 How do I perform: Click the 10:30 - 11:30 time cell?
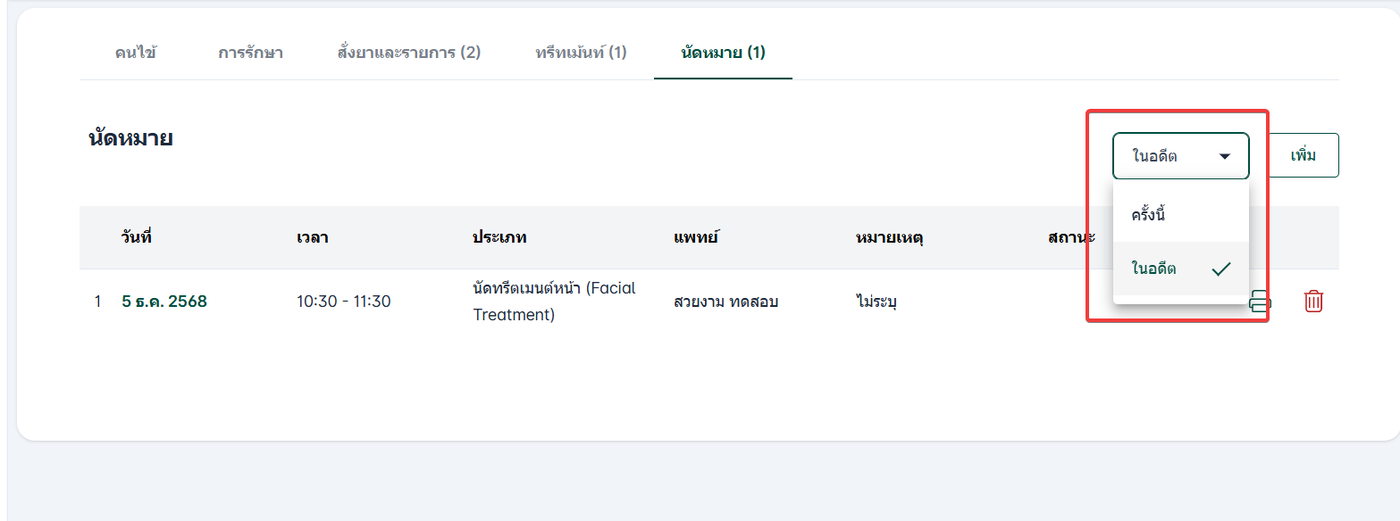[x=343, y=301]
